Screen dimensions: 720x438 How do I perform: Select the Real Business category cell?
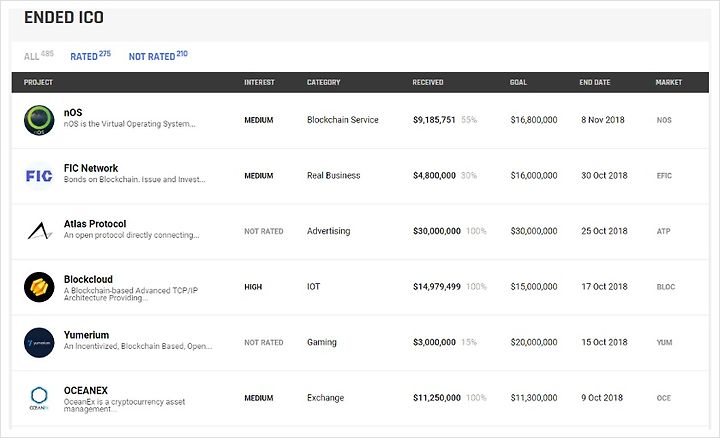(333, 175)
